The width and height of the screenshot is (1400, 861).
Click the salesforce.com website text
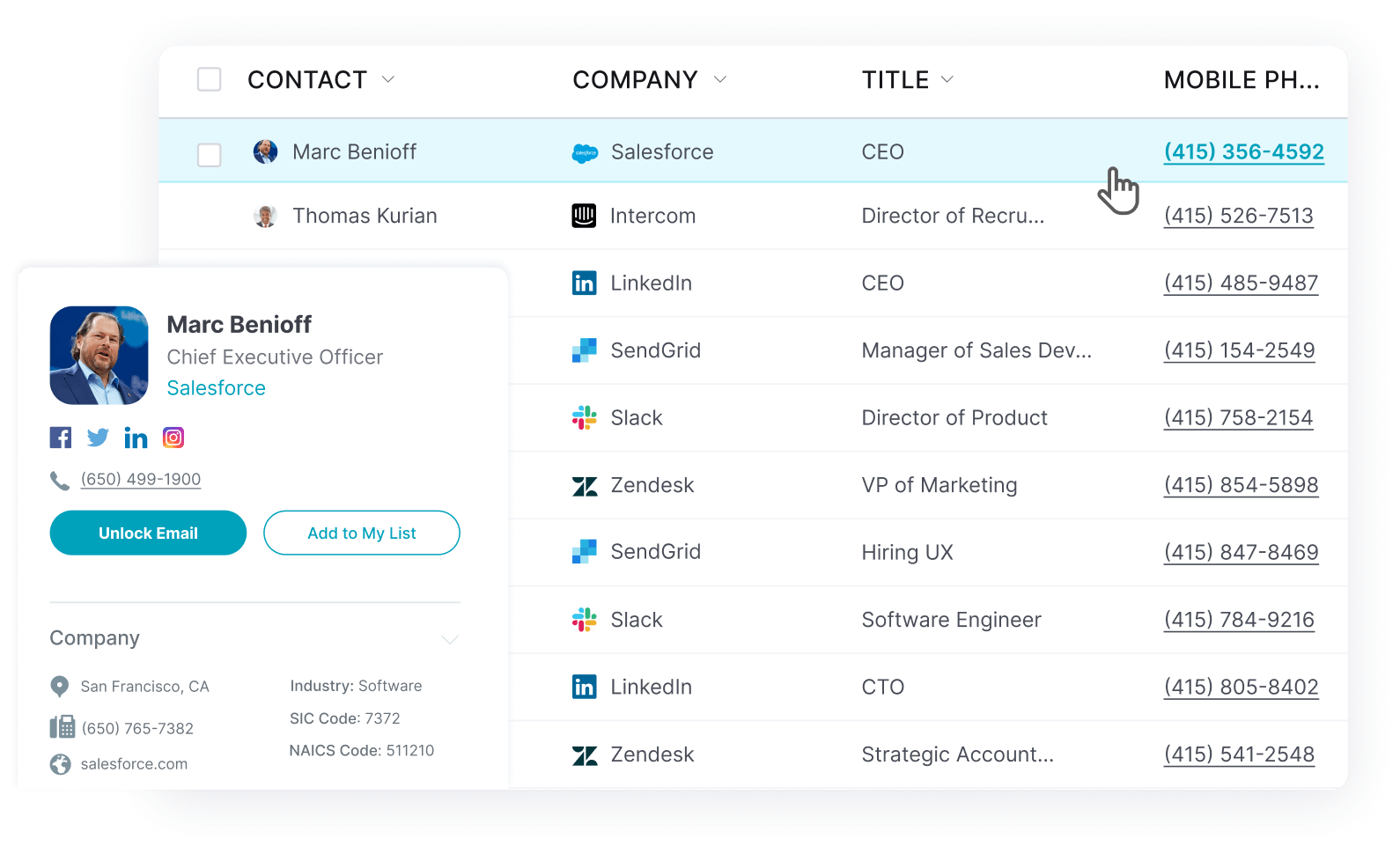click(134, 764)
